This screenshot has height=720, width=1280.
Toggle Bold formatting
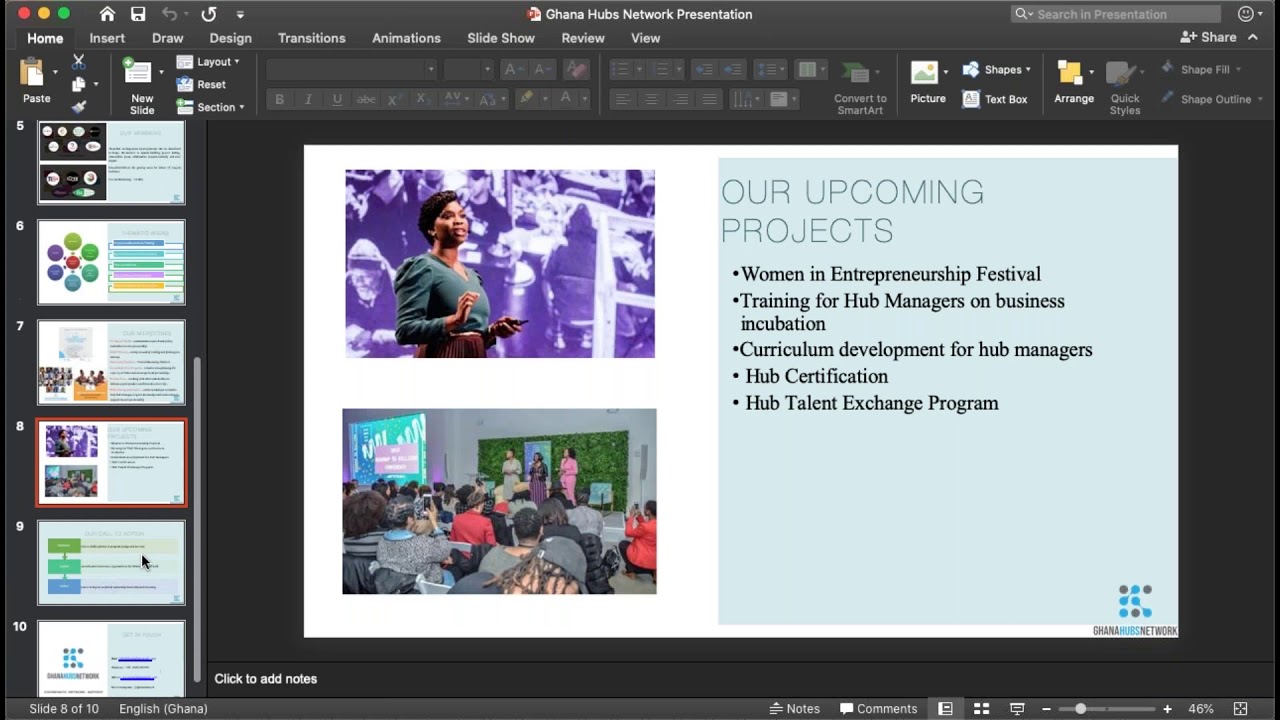pyautogui.click(x=279, y=99)
